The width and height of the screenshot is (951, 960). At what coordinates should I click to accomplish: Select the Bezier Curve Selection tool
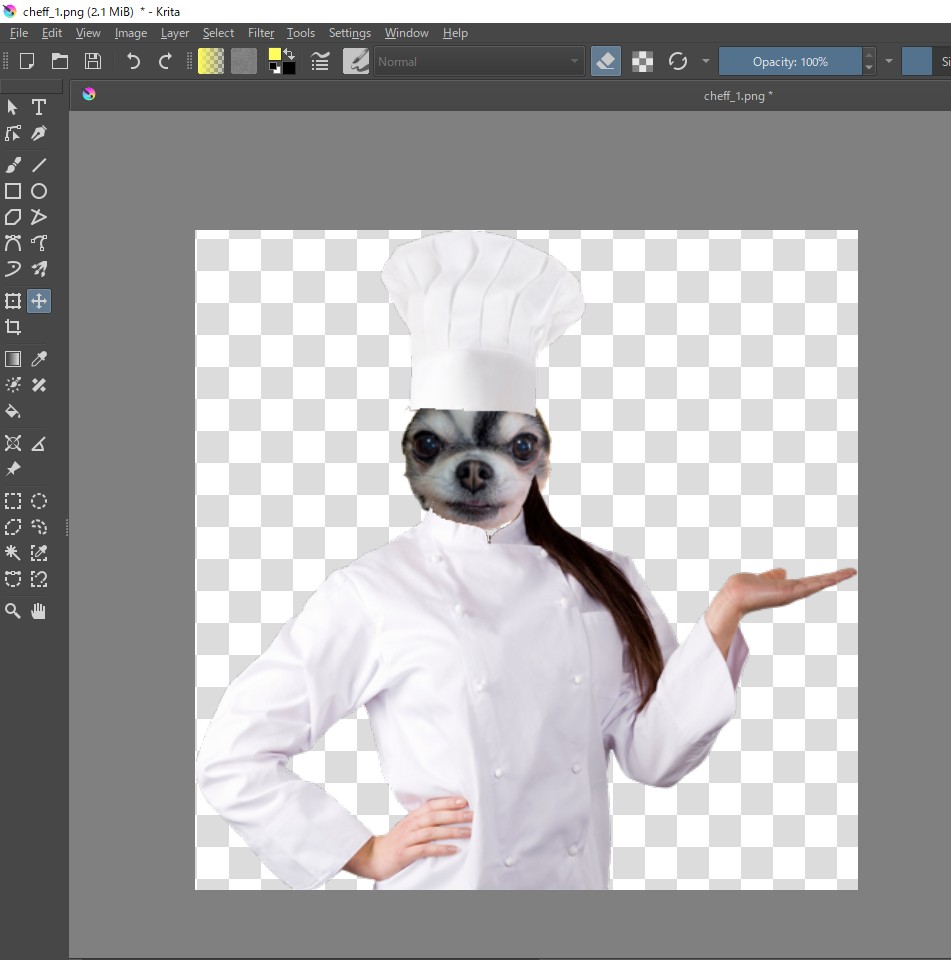click(x=13, y=579)
